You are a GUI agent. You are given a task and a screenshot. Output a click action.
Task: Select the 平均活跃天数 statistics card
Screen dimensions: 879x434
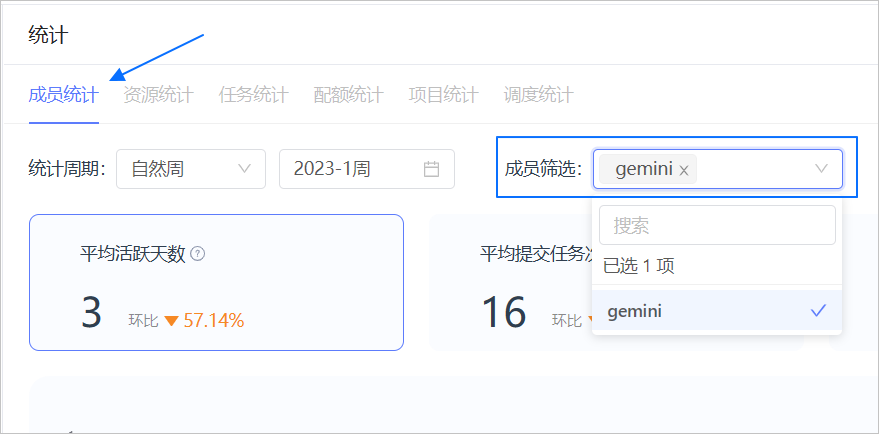pos(216,282)
